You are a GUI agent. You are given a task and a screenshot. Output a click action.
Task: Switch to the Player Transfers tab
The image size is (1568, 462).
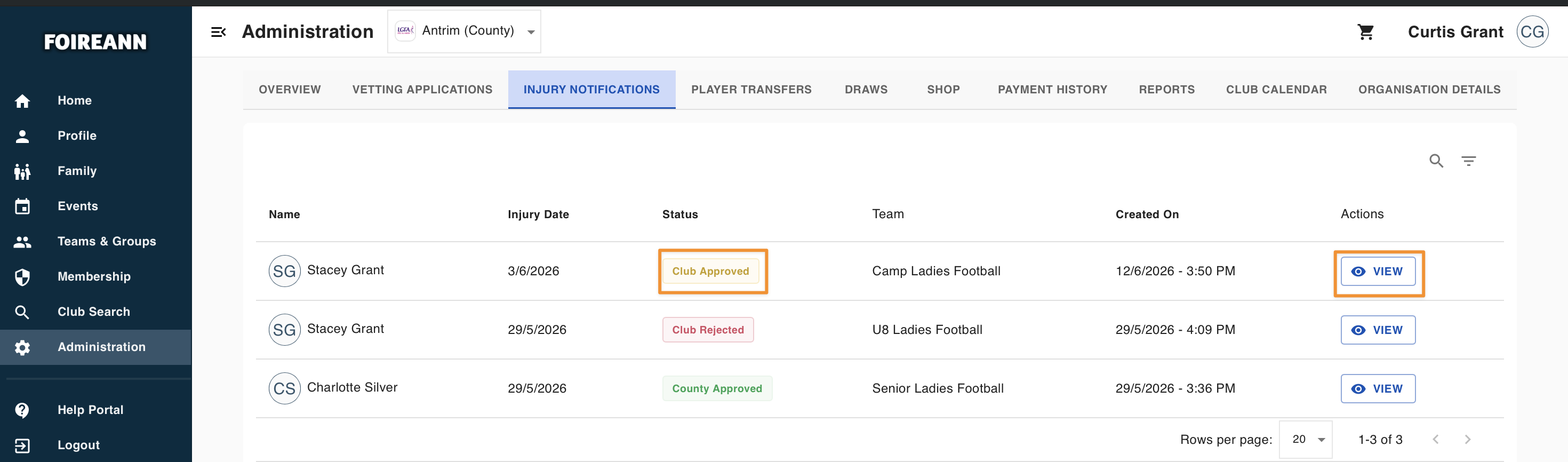pos(751,90)
